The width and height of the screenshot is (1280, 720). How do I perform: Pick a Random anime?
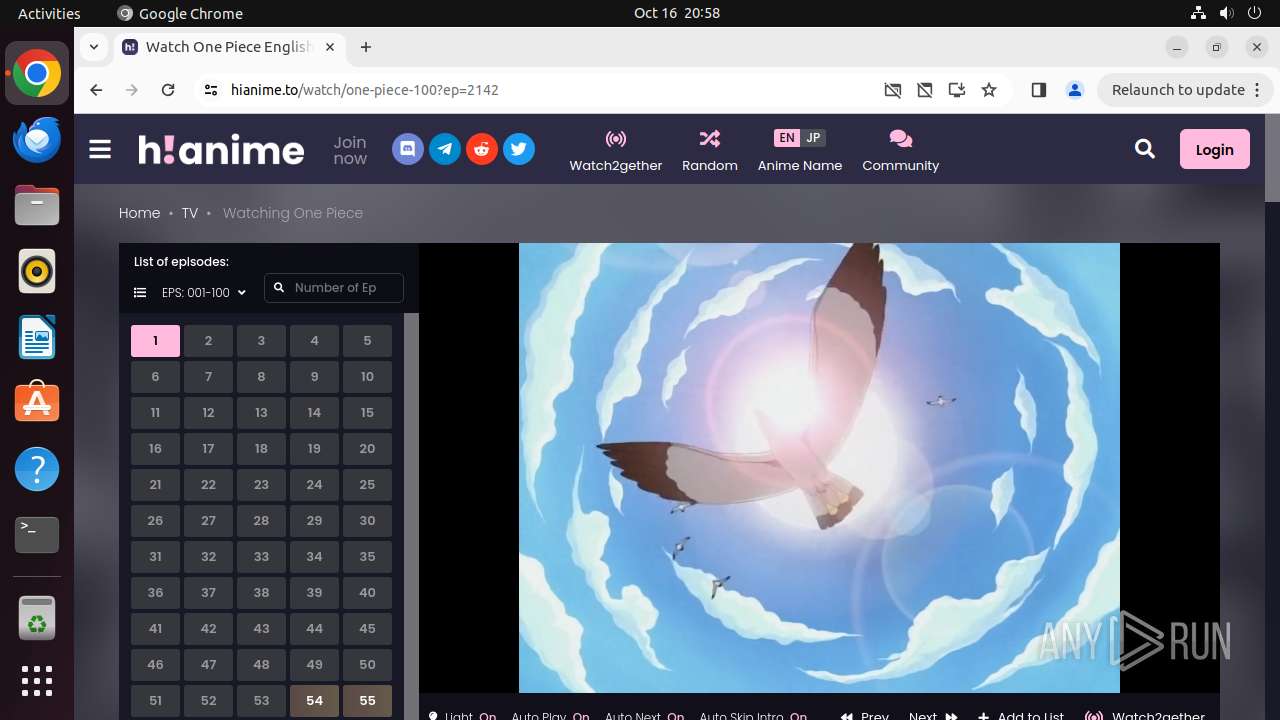710,151
